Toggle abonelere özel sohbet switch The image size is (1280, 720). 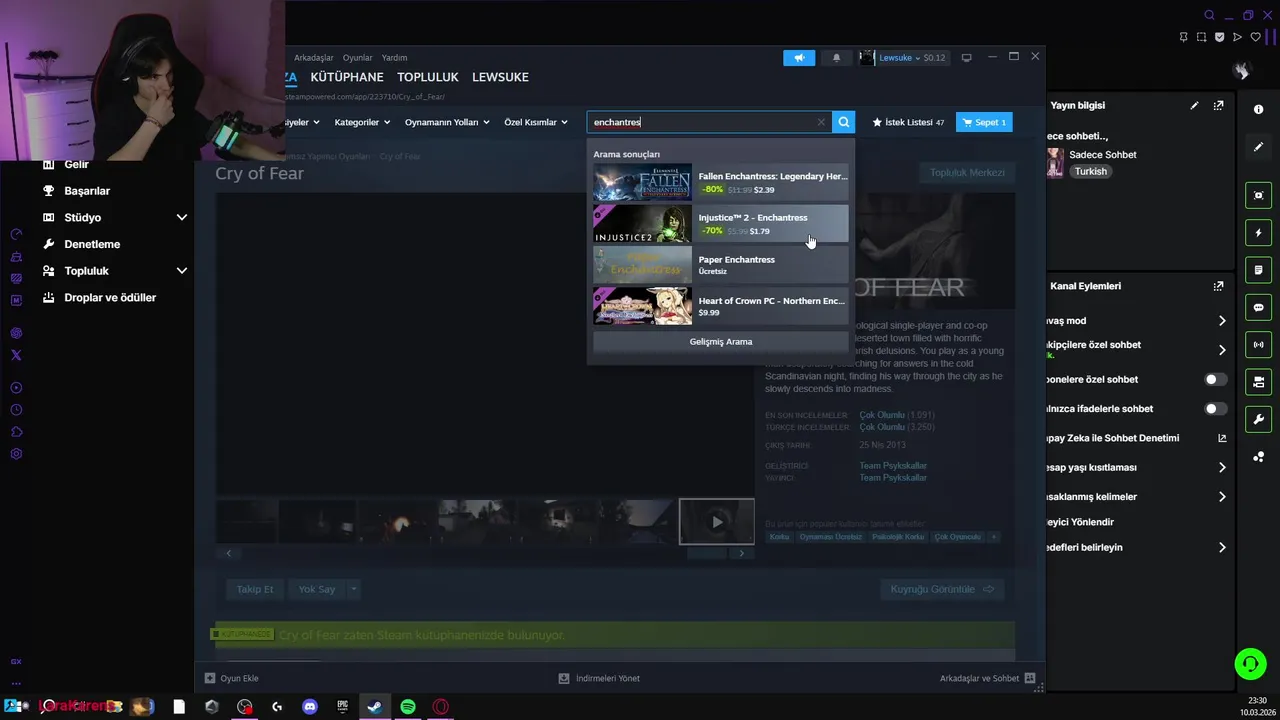(1215, 379)
